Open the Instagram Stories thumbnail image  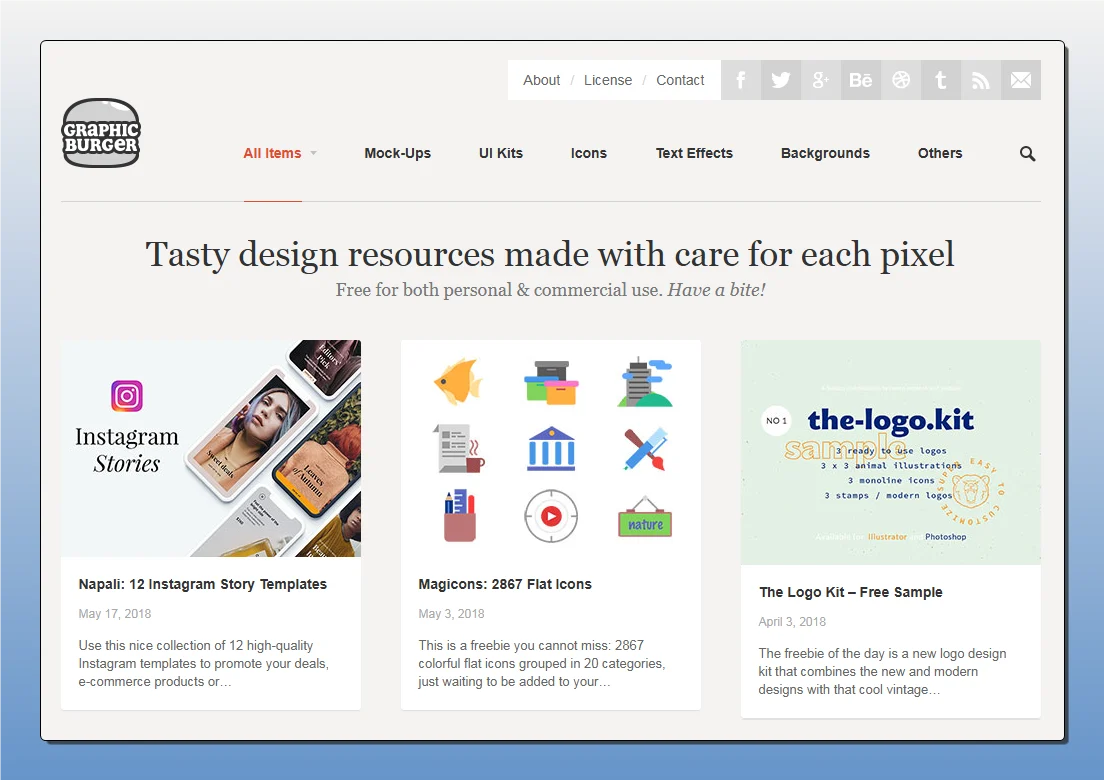211,448
